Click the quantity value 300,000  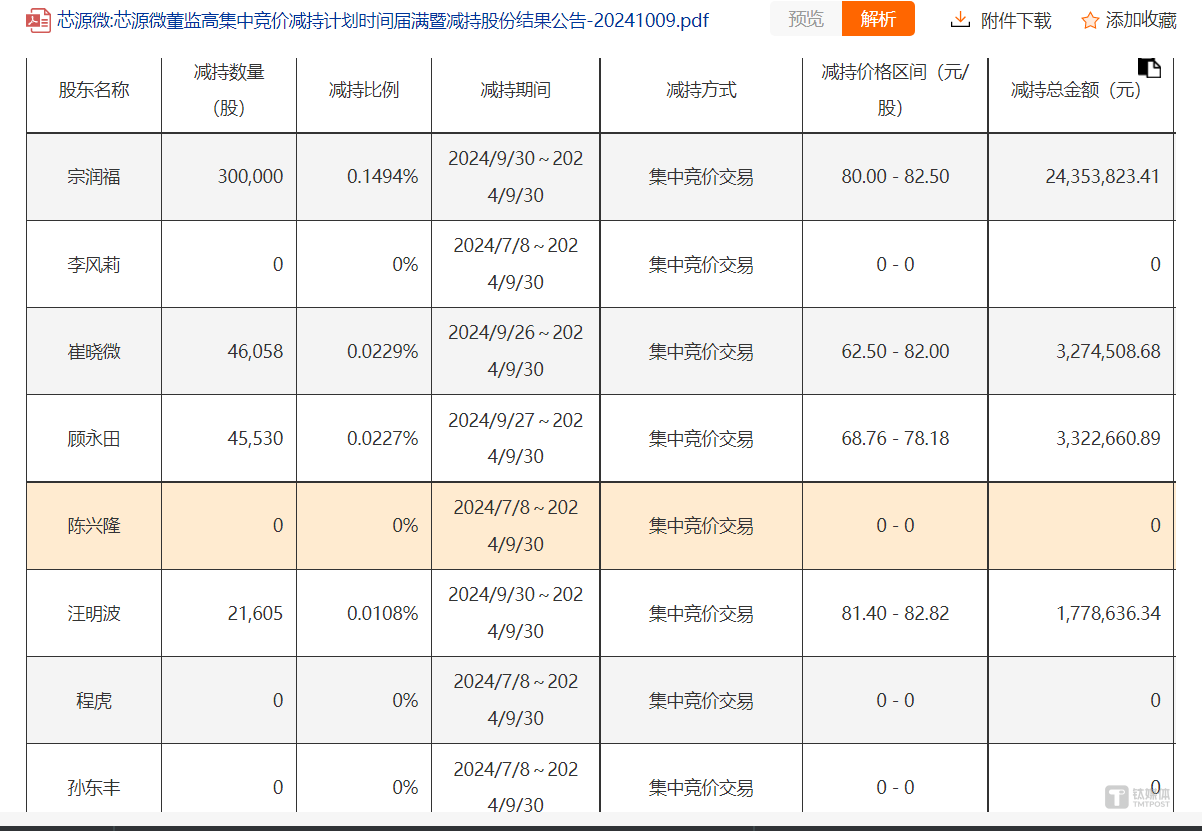250,176
